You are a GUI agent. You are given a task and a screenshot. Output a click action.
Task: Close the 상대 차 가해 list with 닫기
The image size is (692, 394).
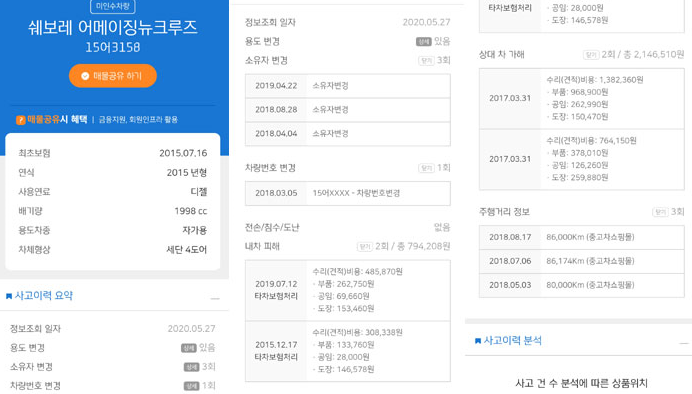click(591, 55)
